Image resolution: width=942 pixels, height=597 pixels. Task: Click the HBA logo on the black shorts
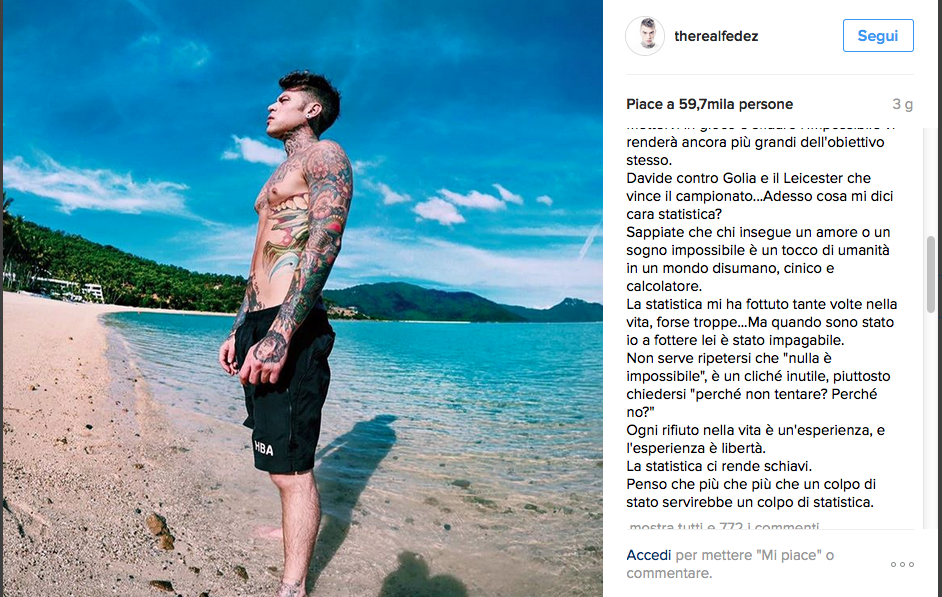click(x=264, y=447)
